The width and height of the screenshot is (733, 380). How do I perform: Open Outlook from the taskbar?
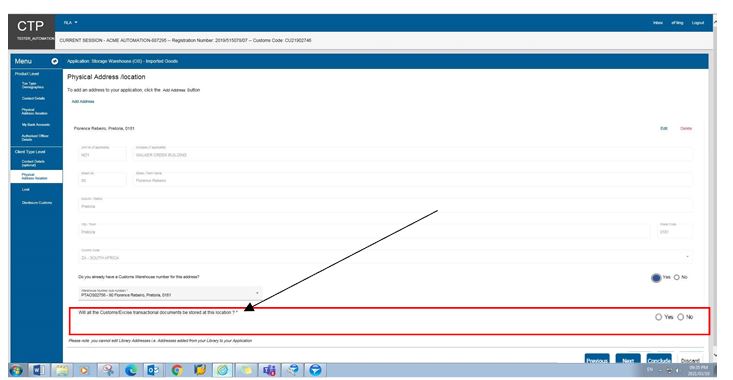tap(153, 371)
